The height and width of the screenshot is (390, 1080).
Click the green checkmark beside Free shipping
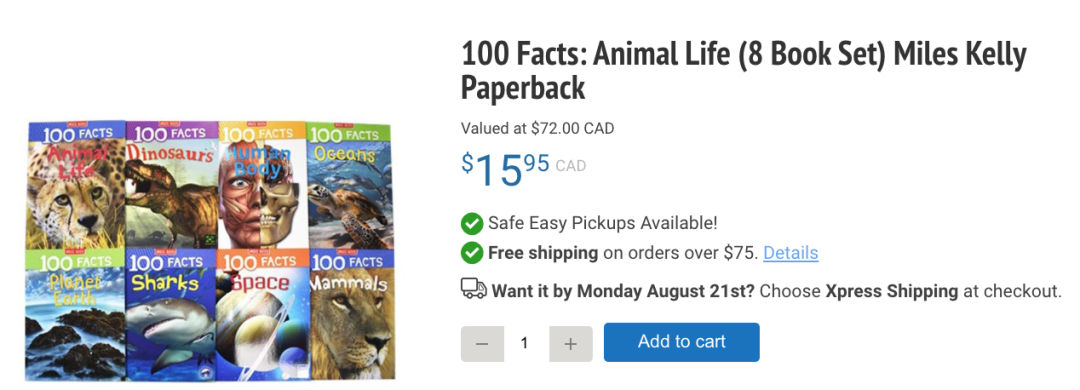click(472, 253)
